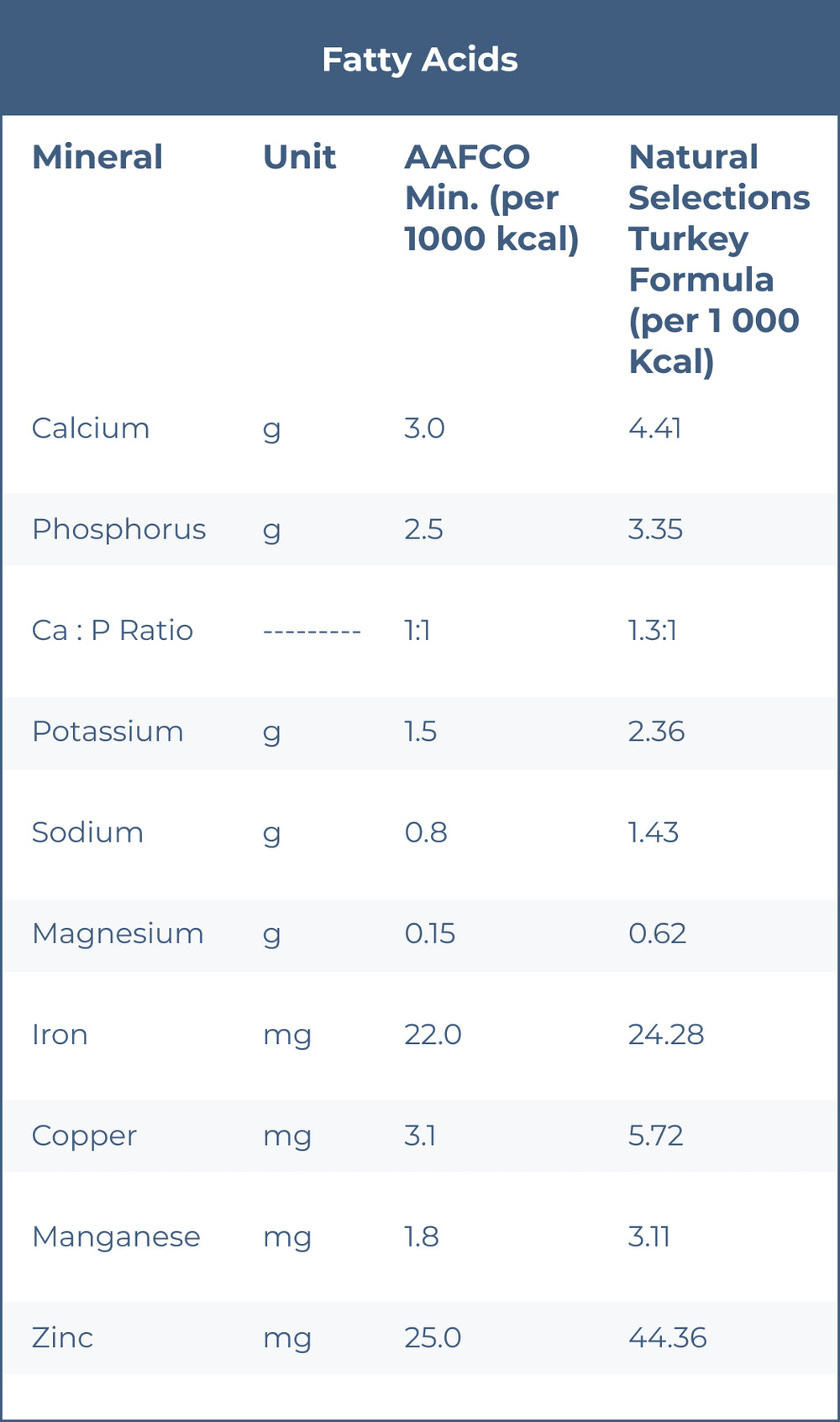Screen dimensions: 840x1422
Task: Click the Sodium row label
Action: coord(87,832)
